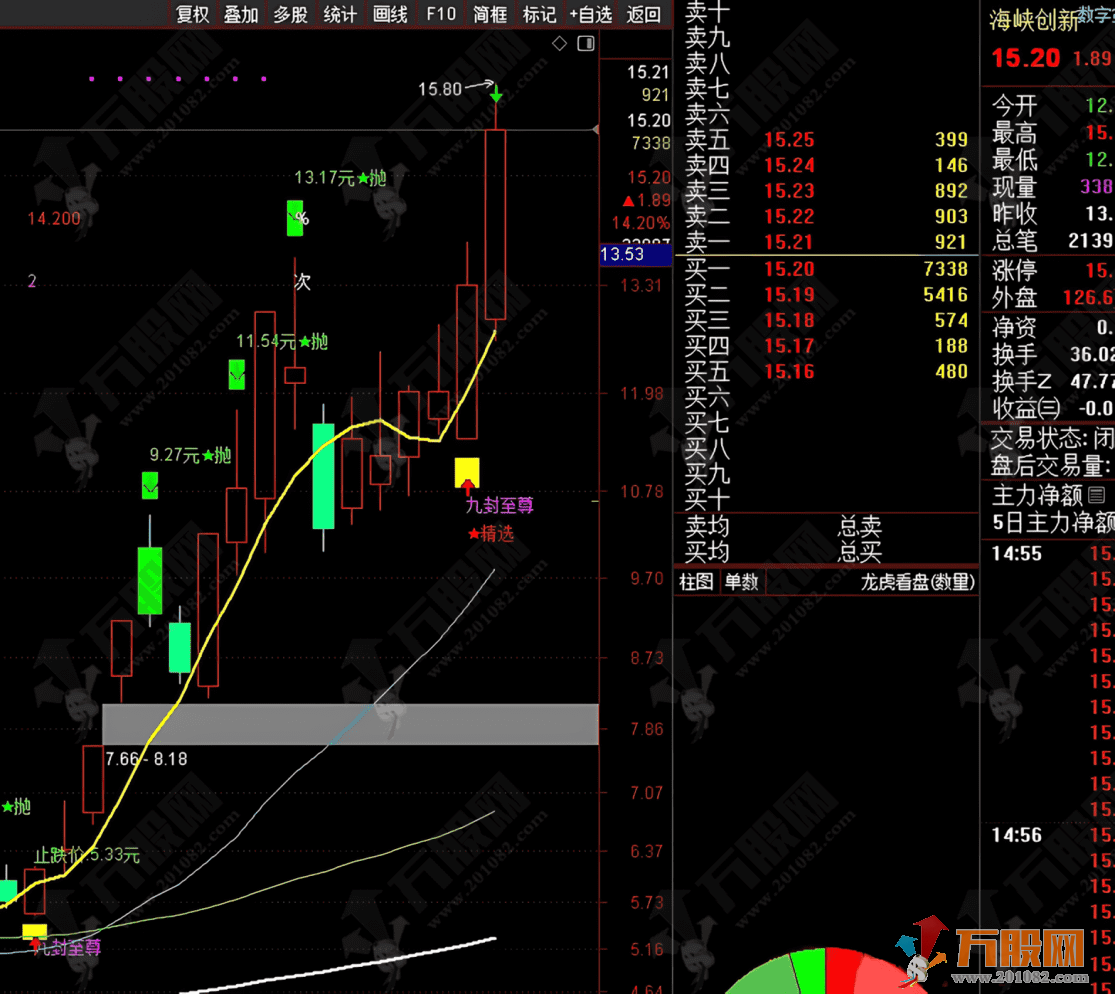Click the green checkmark marker near 13.17元

point(295,218)
